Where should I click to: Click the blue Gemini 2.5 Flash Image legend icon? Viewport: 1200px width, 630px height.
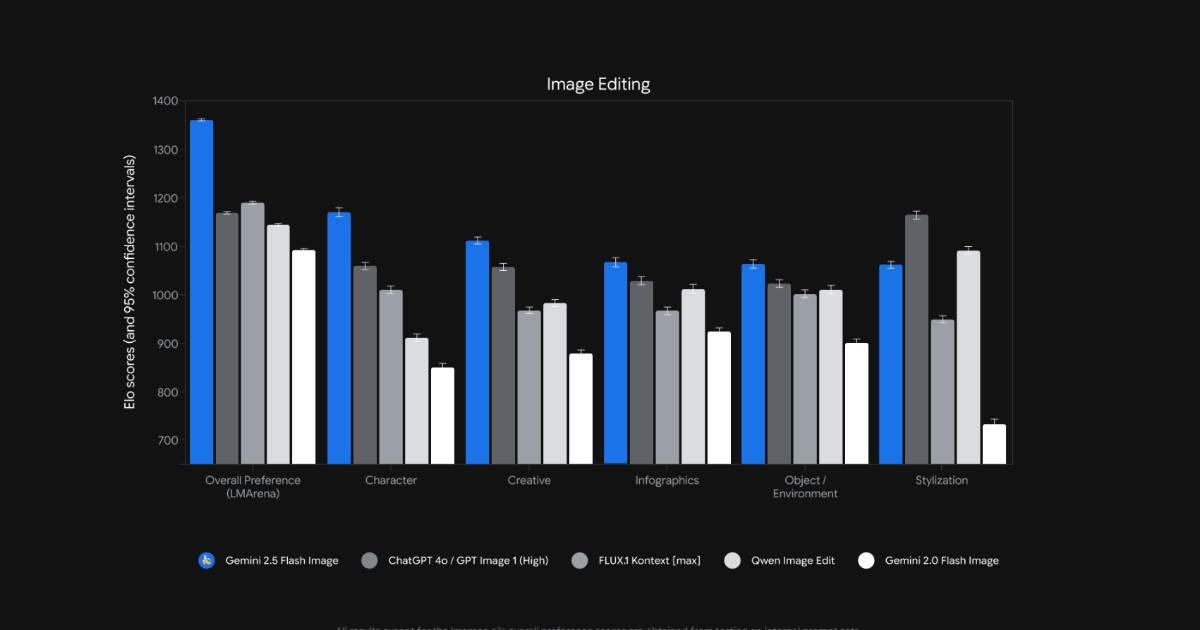[207, 561]
